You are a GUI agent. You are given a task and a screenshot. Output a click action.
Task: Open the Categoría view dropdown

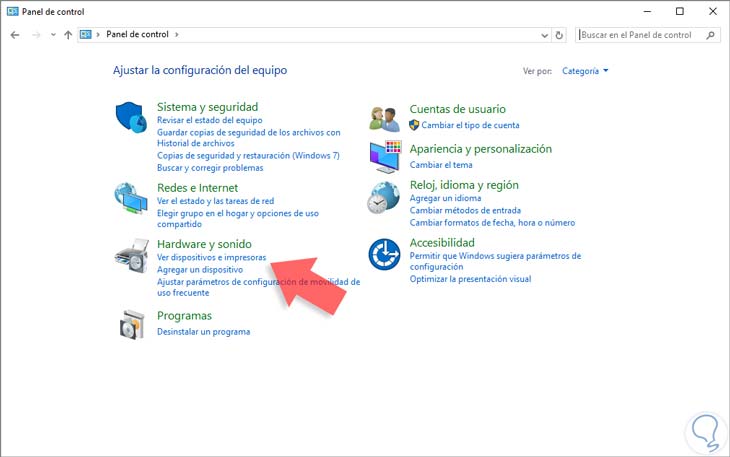coord(585,71)
